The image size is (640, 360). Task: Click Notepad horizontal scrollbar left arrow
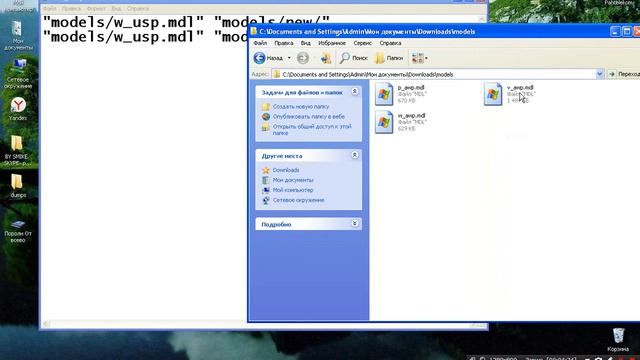click(x=46, y=324)
